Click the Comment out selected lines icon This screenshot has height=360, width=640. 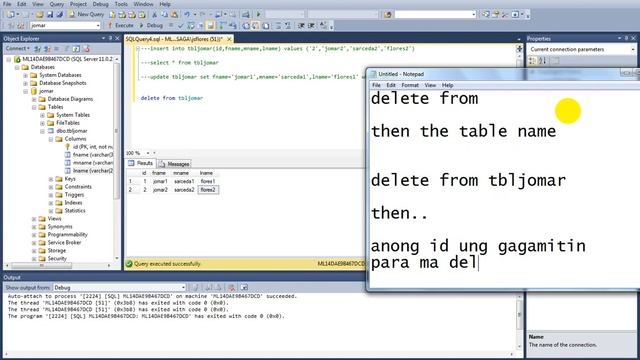coord(278,26)
